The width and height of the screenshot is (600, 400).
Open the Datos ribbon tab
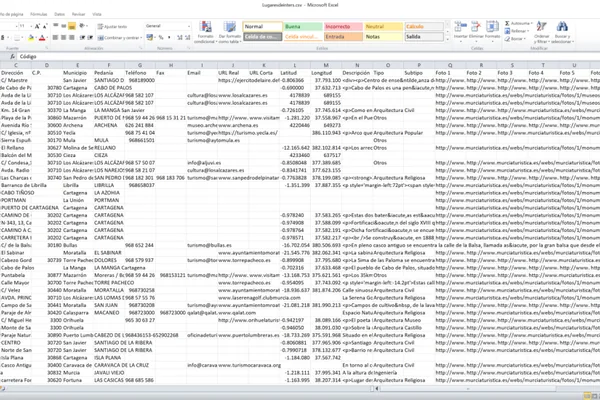[x=59, y=14]
